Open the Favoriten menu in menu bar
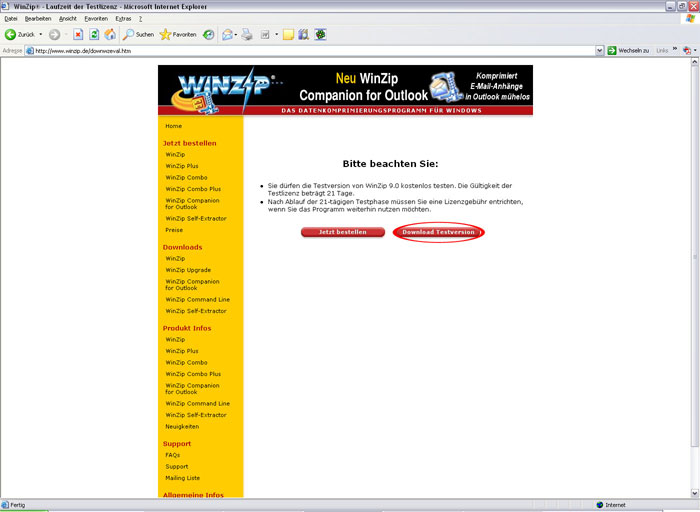The width and height of the screenshot is (700, 512). click(96, 19)
